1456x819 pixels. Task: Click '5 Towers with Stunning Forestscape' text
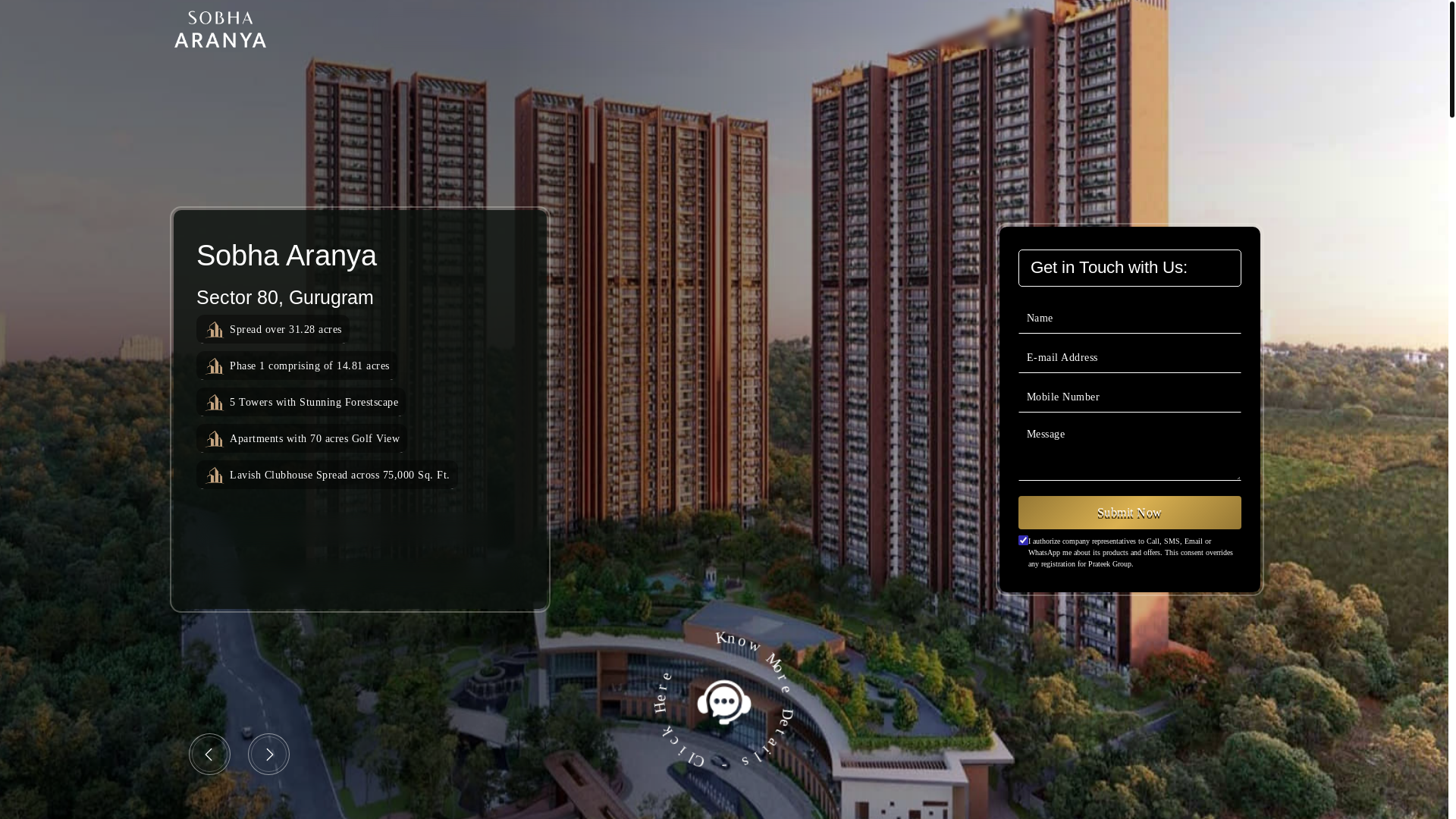pyautogui.click(x=314, y=403)
